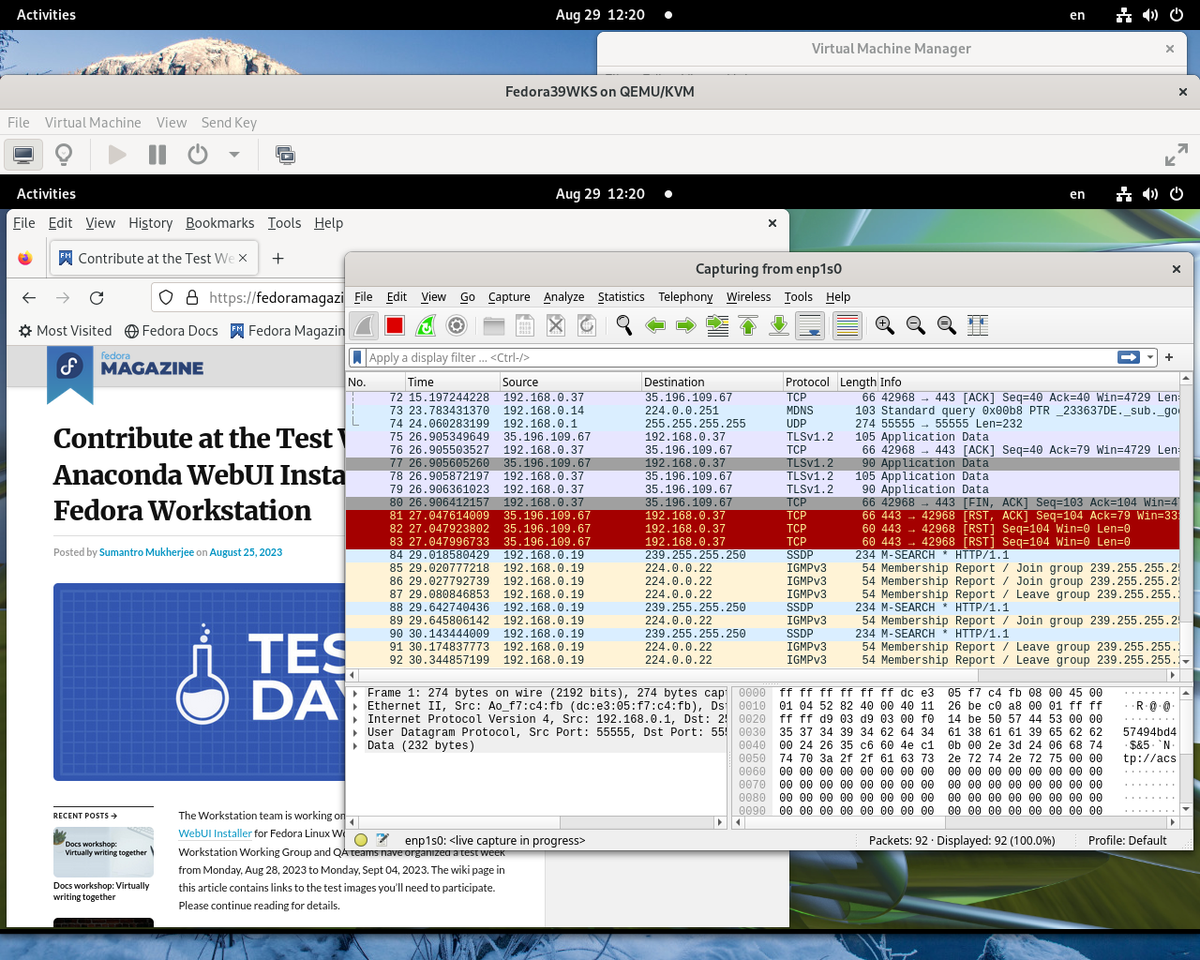Click the go to specified packet icon
1200x960 pixels.
click(x=717, y=325)
